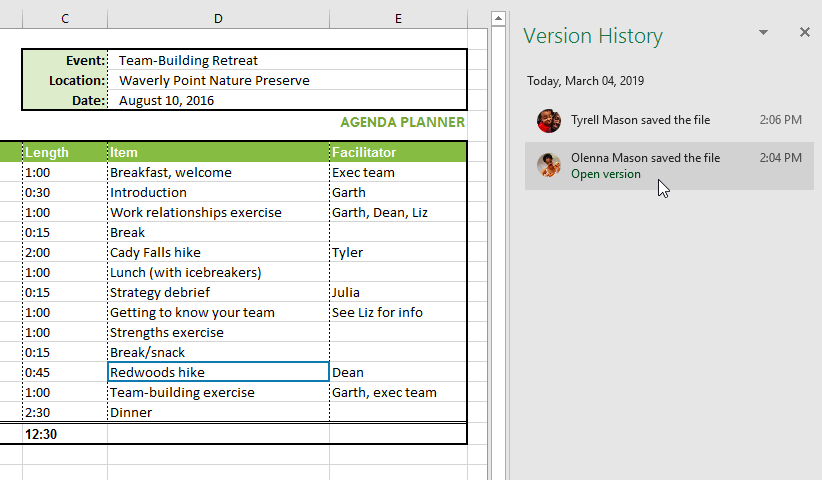The width and height of the screenshot is (822, 480).
Task: Click the green Length header cell
Action: point(65,152)
